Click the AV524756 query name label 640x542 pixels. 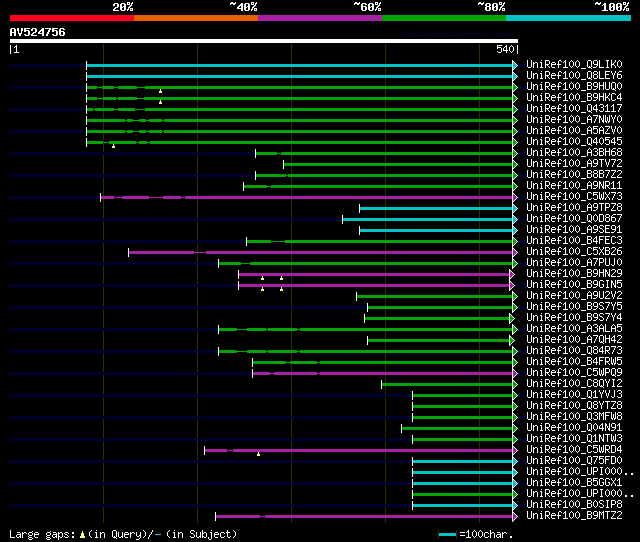click(x=38, y=32)
